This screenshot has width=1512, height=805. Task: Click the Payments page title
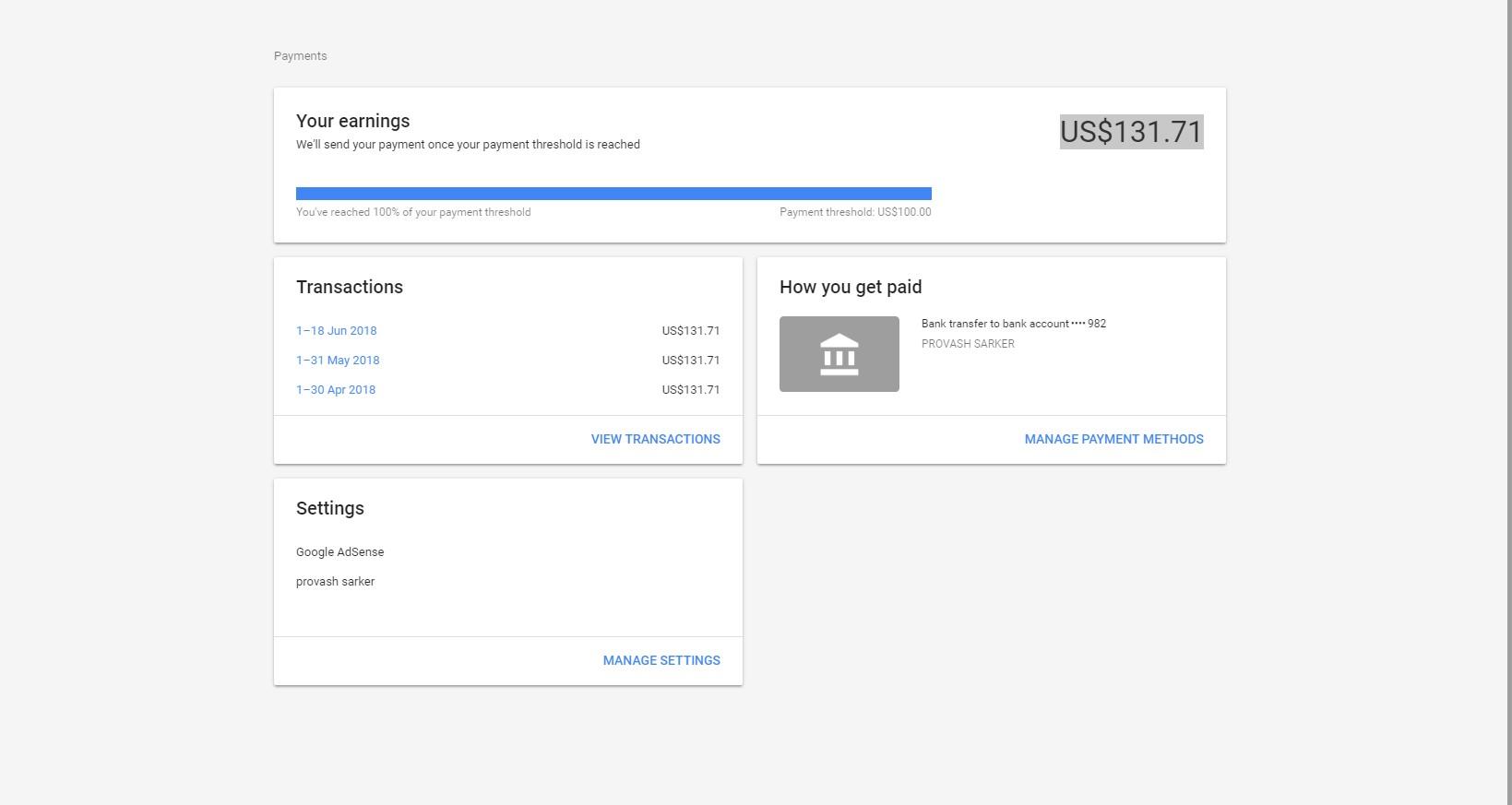301,56
